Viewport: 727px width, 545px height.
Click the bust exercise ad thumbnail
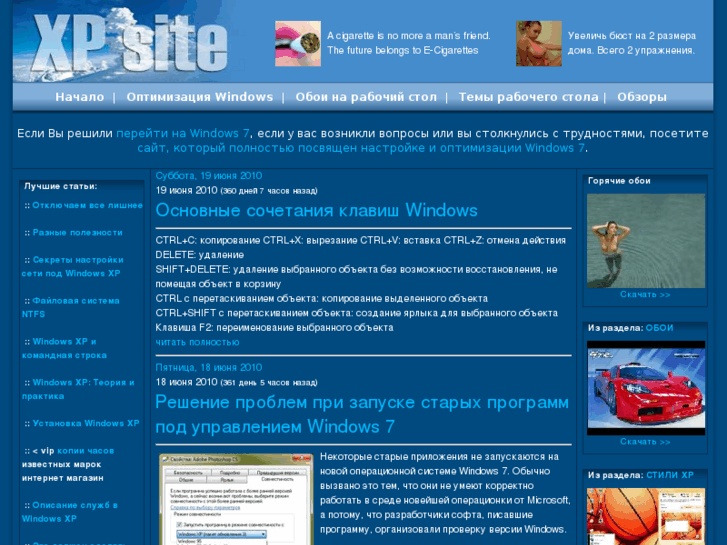(x=539, y=44)
